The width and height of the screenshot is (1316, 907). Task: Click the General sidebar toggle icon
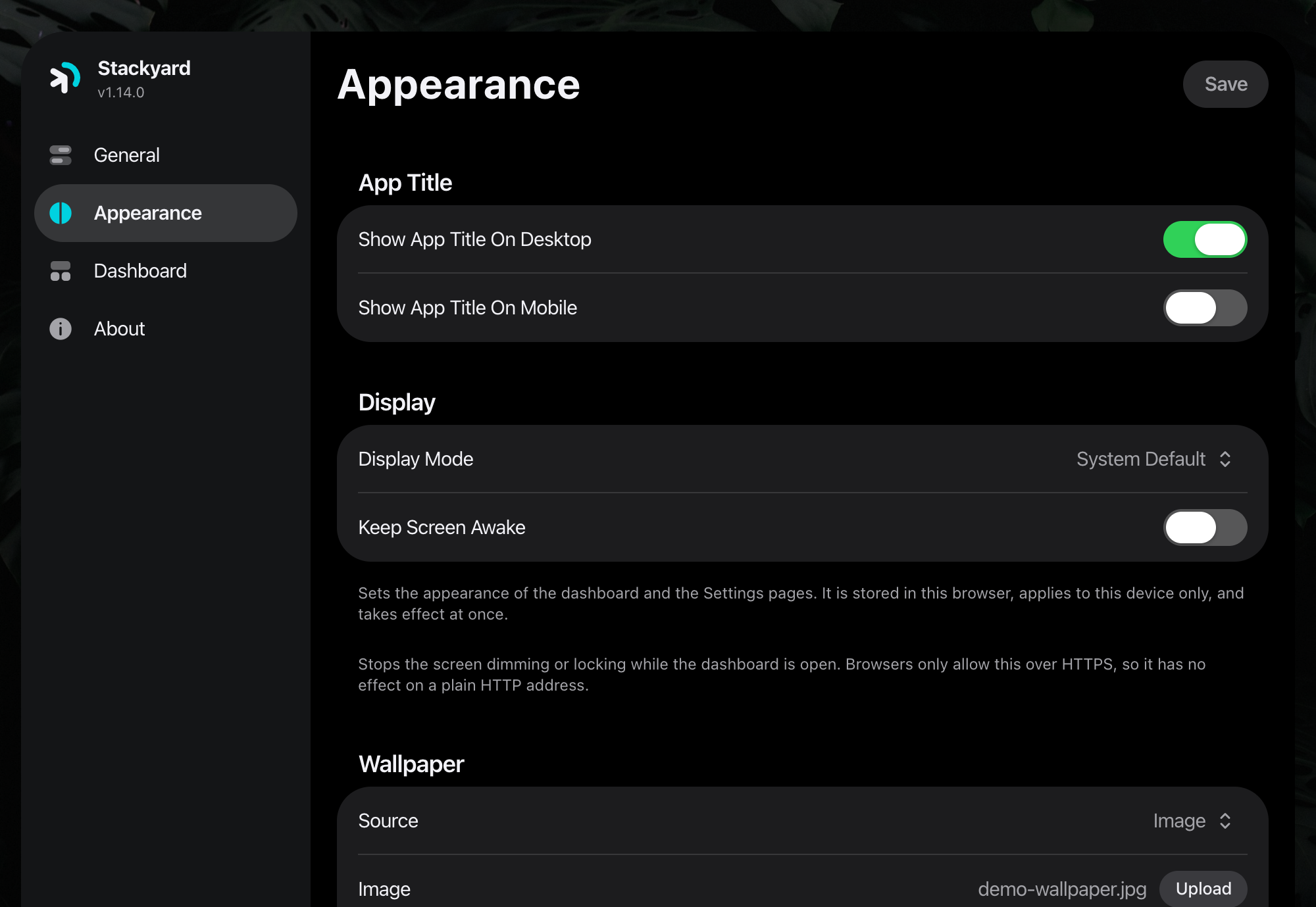click(61, 155)
